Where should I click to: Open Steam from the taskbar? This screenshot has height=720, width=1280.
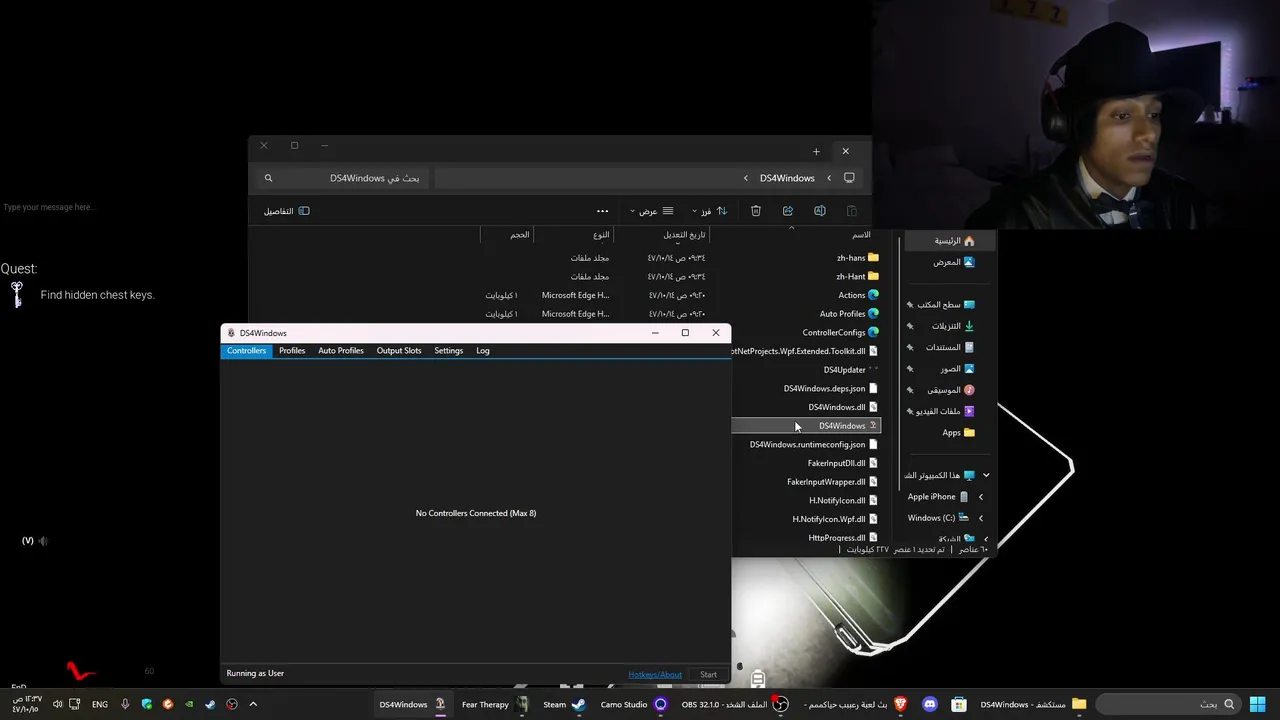(x=564, y=704)
